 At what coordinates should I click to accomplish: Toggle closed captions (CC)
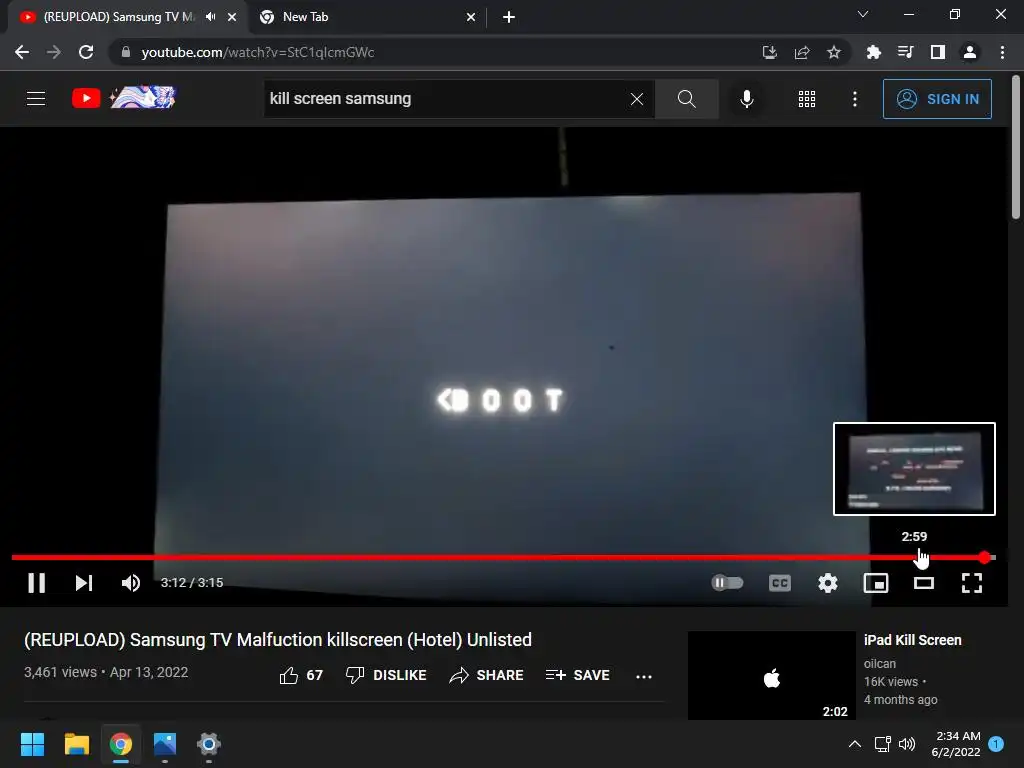click(x=780, y=583)
